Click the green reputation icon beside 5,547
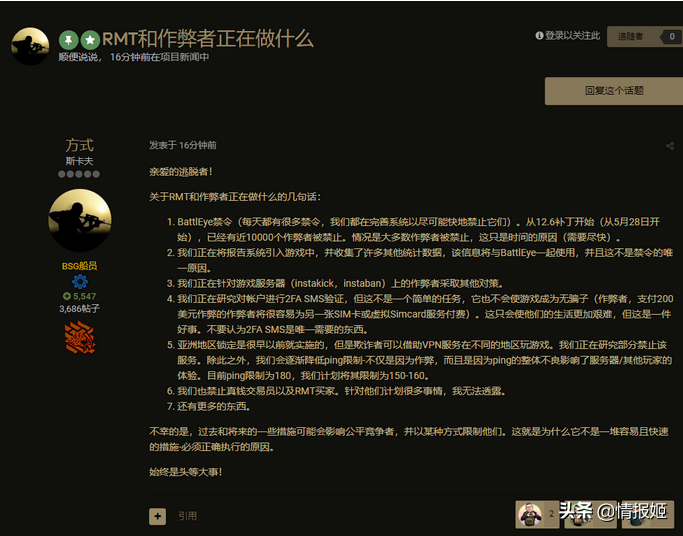This screenshot has width=683, height=536. [67, 296]
